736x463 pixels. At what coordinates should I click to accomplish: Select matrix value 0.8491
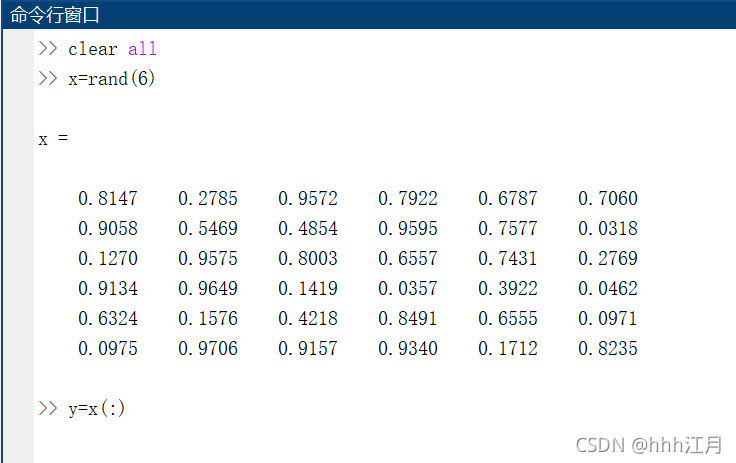pos(408,318)
